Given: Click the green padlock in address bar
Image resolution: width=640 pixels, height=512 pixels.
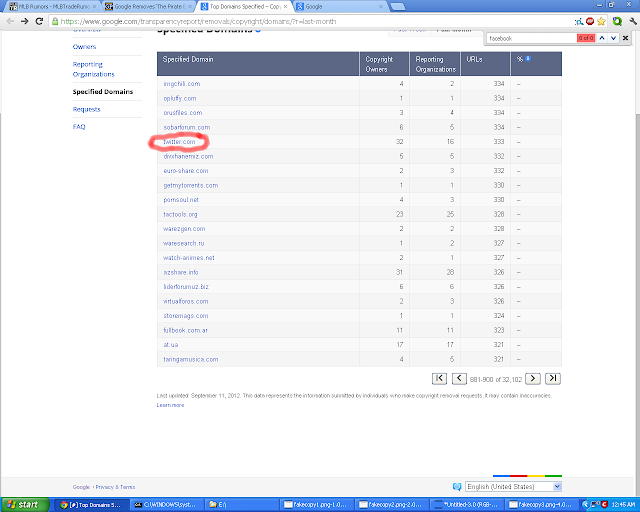Looking at the screenshot, I should click(55, 21).
